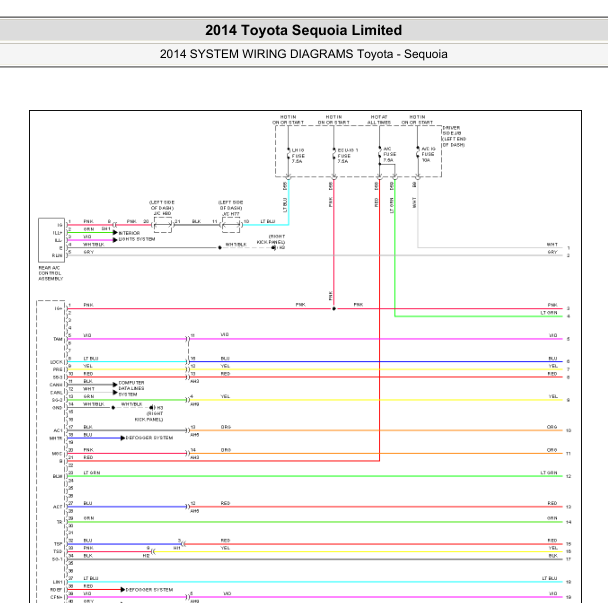Screen dimensions: 608x603
Task: Click the "2014 SYSTEM WIRING DIAGRAMS Toyota - Sequoia" subtitle
Action: coord(304,54)
